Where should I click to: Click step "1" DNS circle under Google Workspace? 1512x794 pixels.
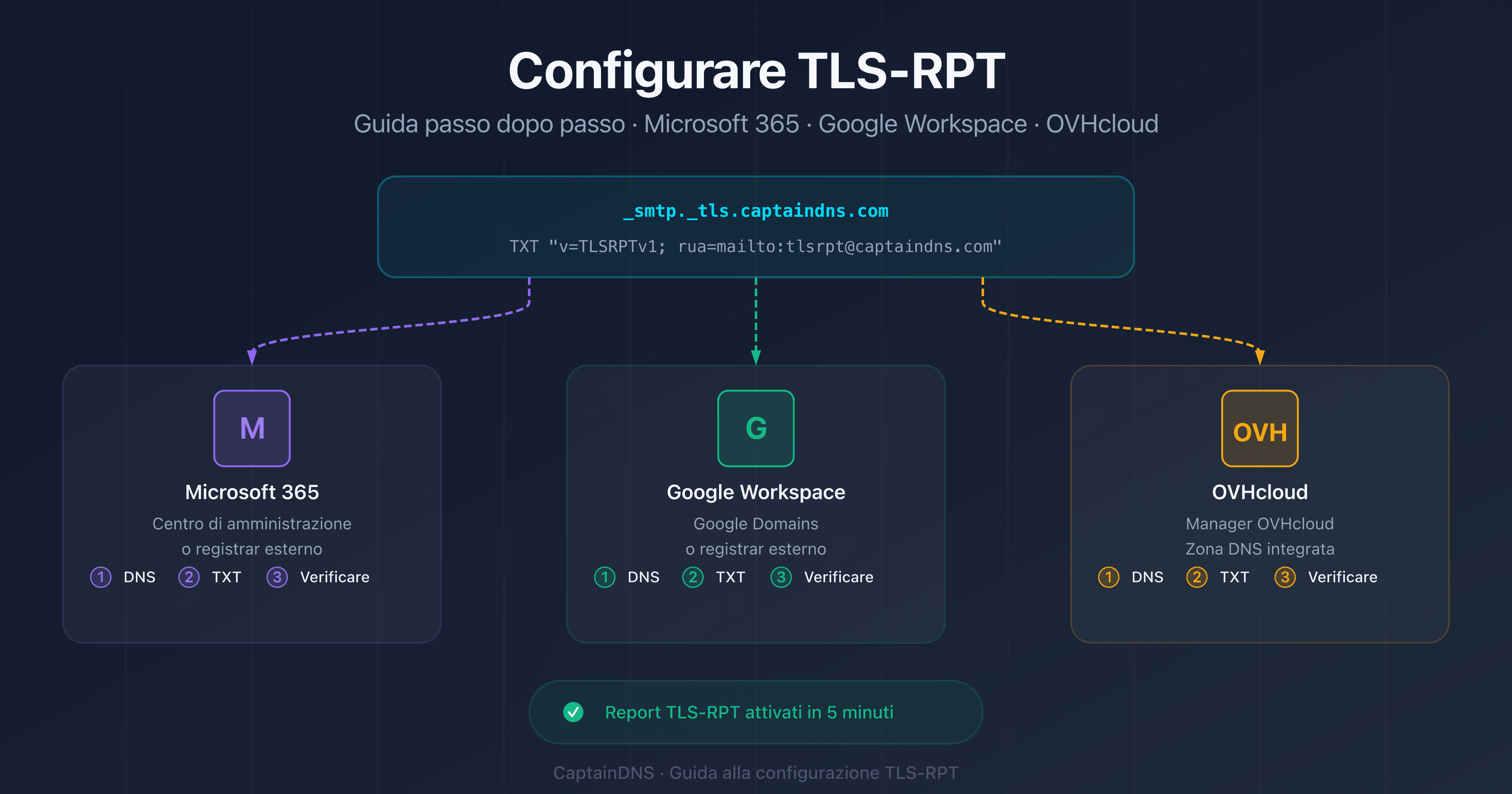pos(604,577)
